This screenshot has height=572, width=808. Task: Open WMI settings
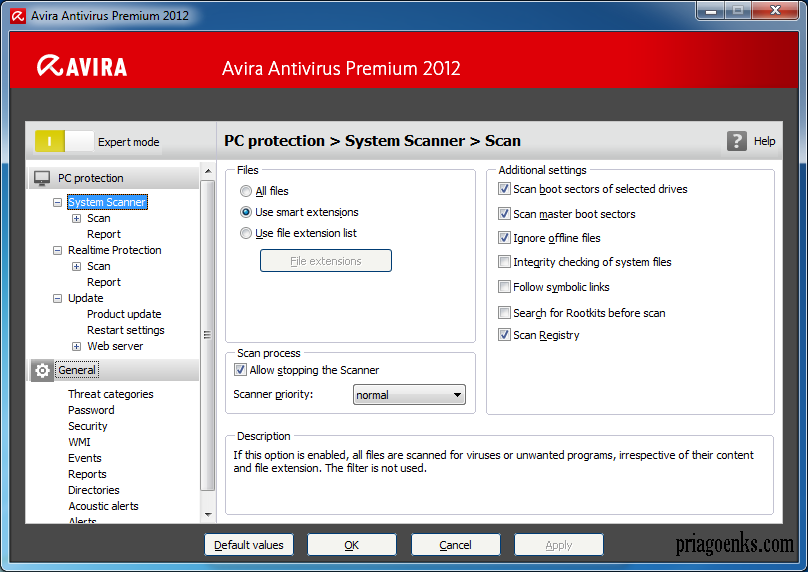[x=79, y=442]
